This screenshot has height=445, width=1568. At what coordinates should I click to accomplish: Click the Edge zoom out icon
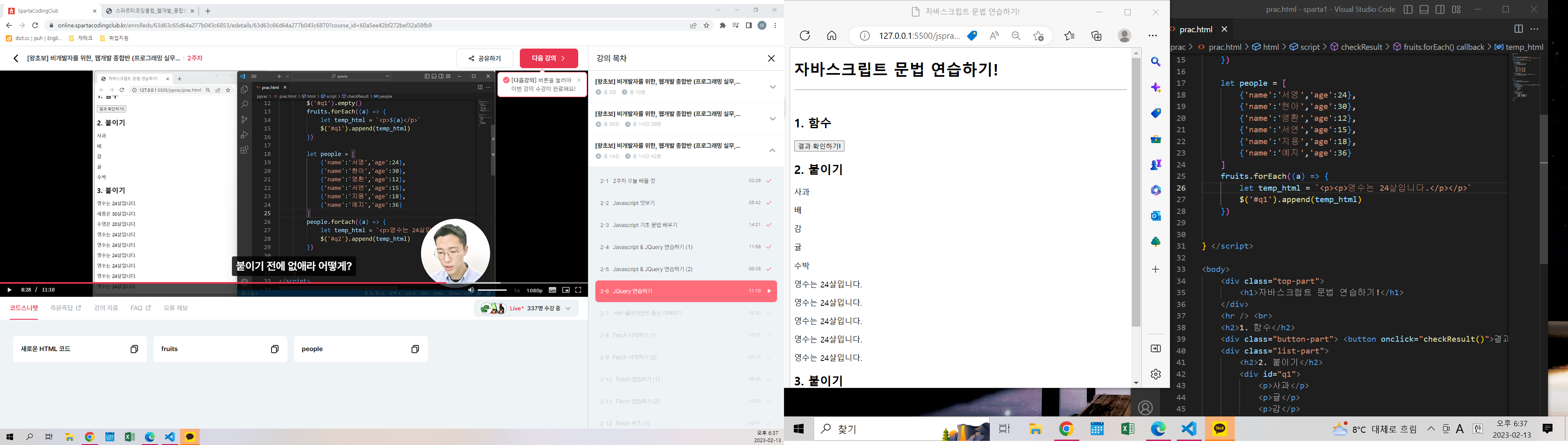(1016, 36)
